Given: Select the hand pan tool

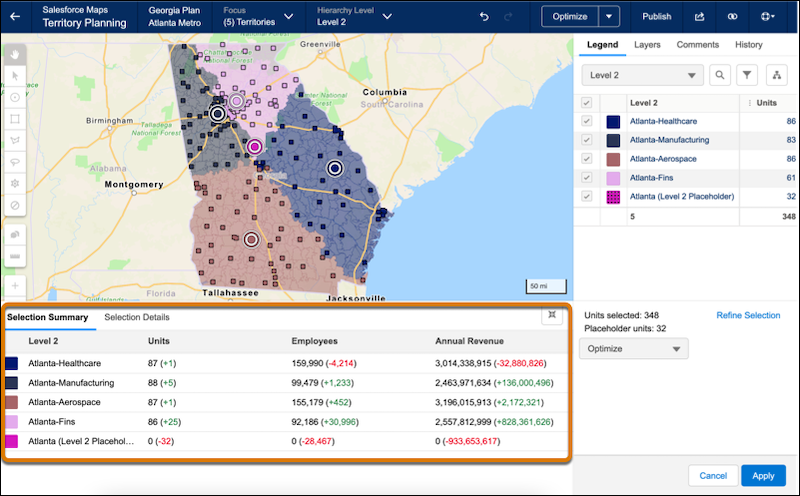Looking at the screenshot, I should click(15, 54).
